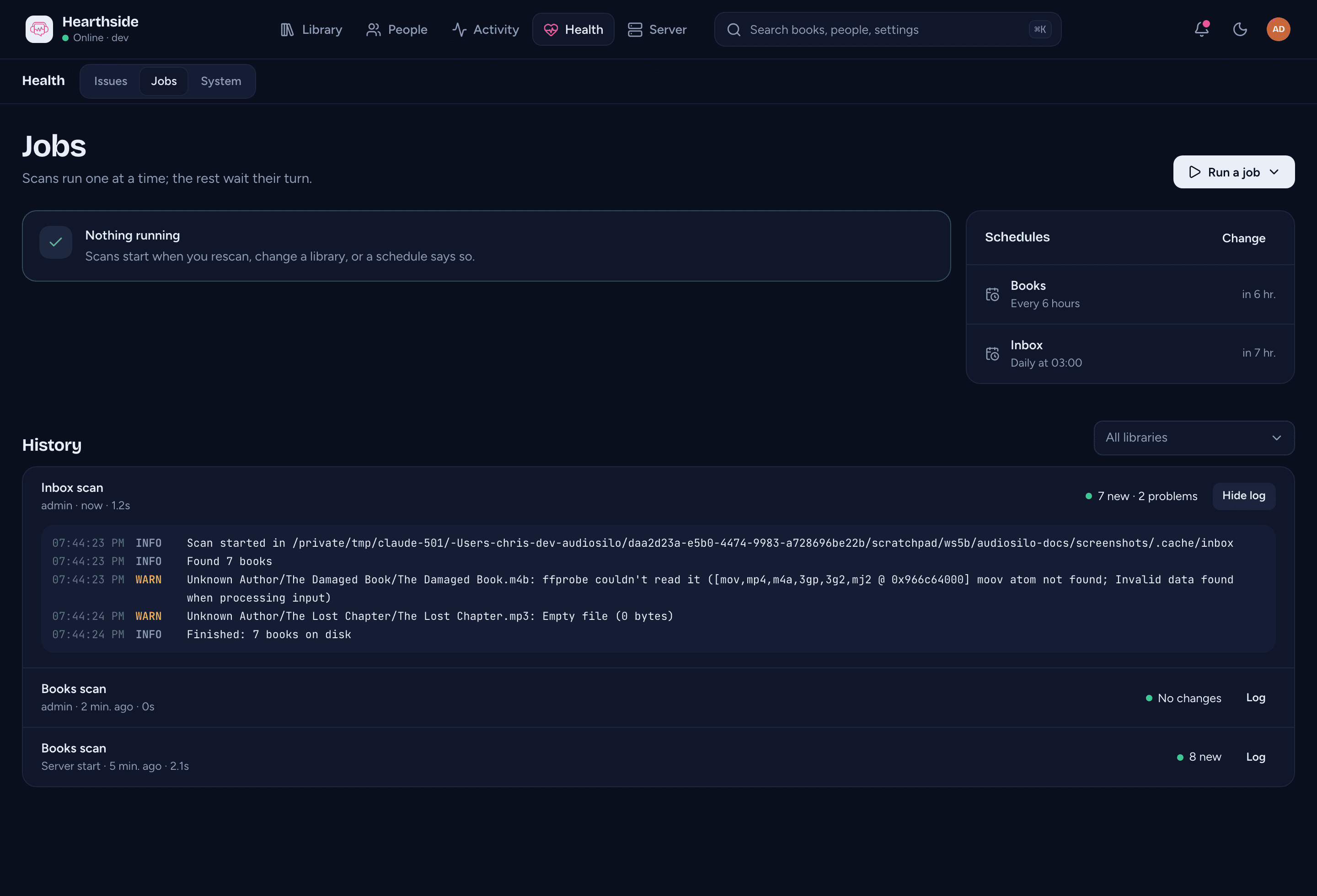Click the play icon on Run a job
The width and height of the screenshot is (1317, 896).
(1194, 172)
